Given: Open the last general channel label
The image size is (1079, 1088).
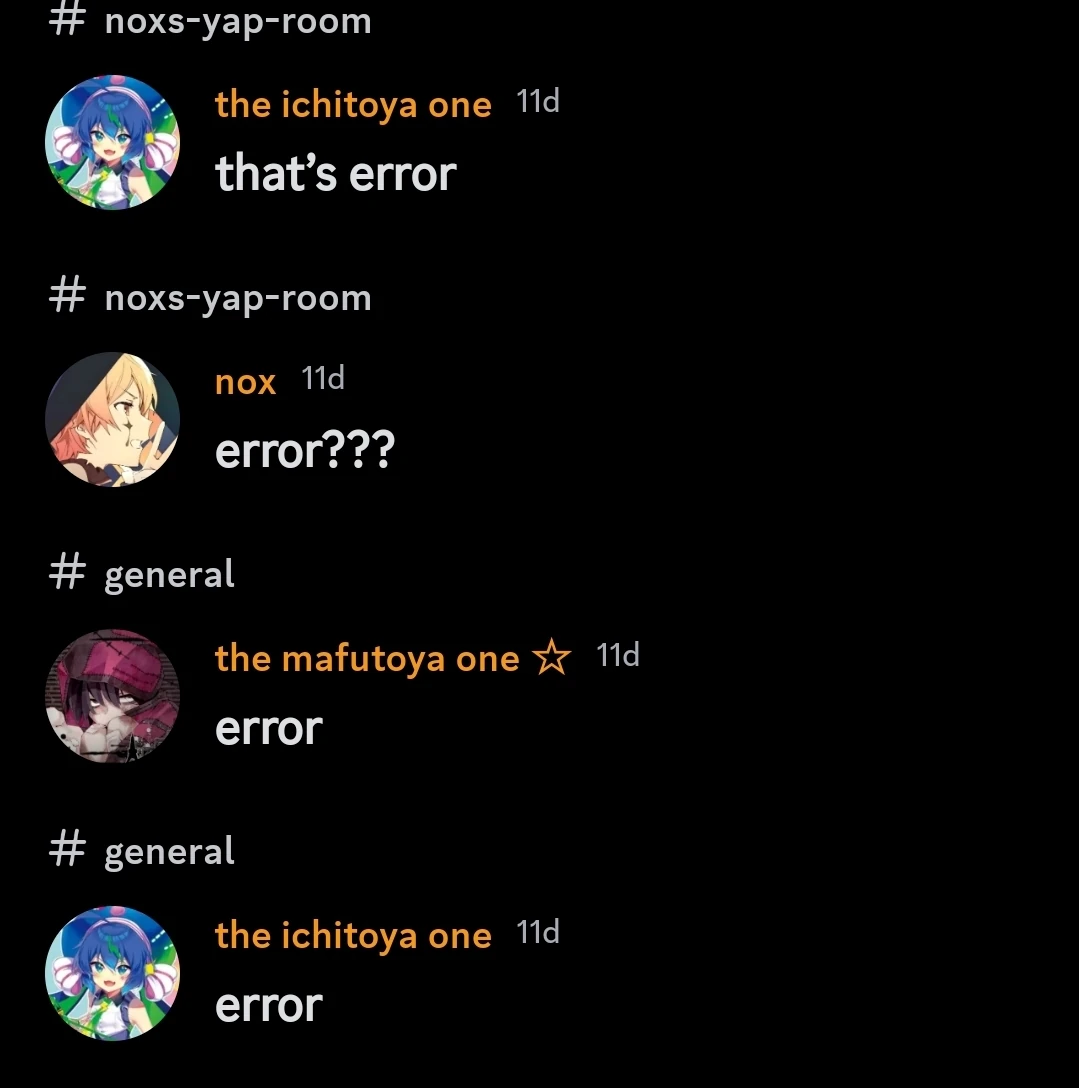Looking at the screenshot, I should 169,853.
